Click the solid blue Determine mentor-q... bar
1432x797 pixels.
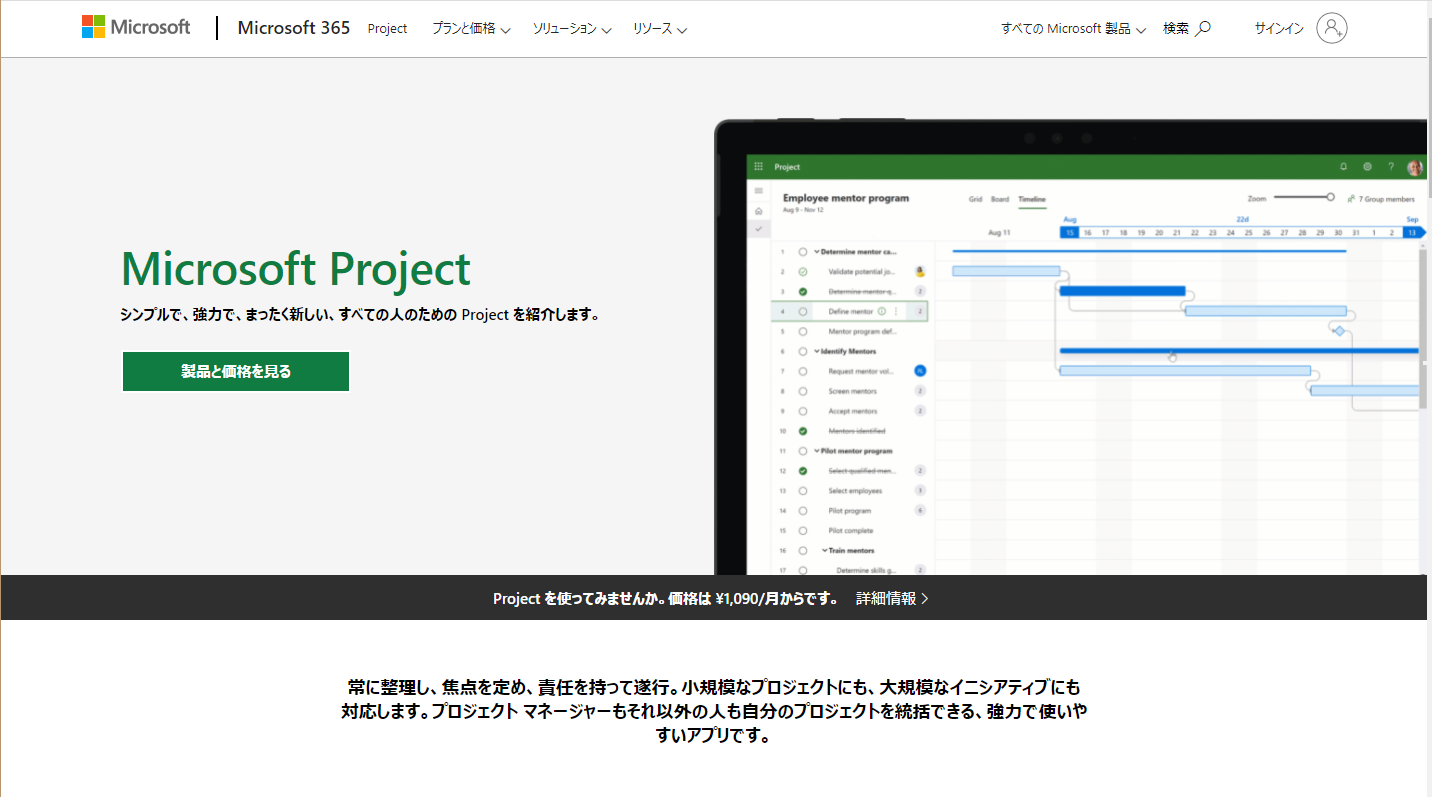point(1122,292)
